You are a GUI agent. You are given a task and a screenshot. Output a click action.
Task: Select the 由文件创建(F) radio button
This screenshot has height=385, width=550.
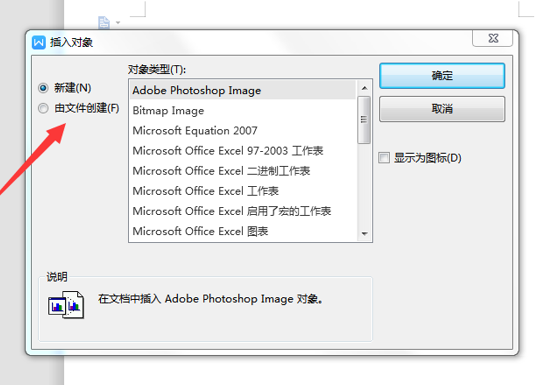coord(43,108)
